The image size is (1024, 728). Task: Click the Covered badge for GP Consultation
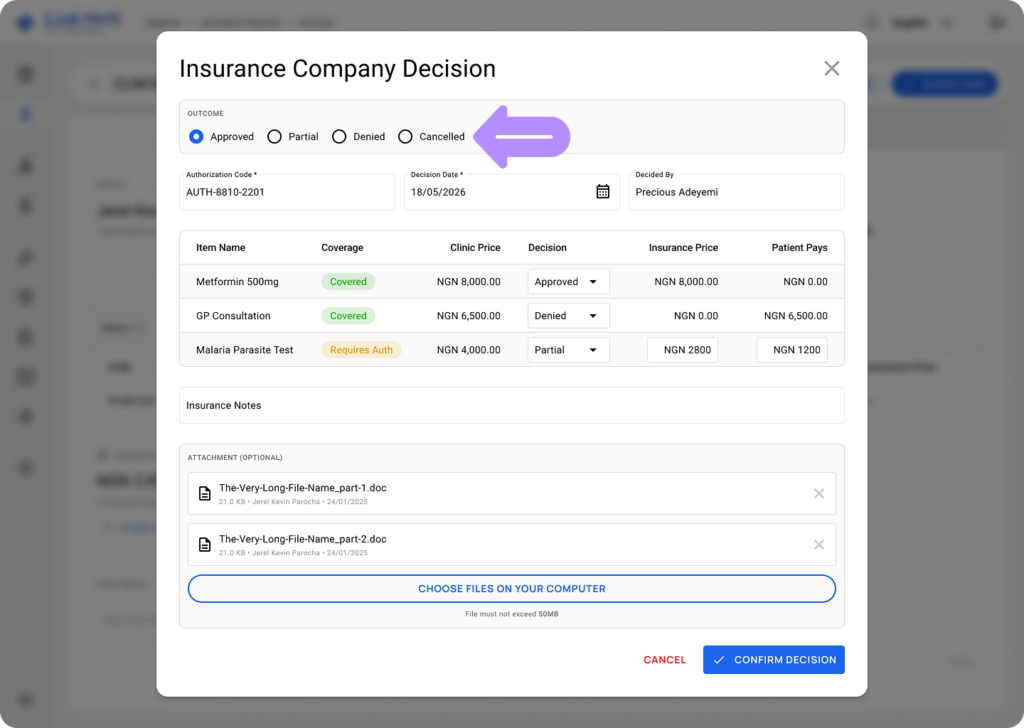pos(348,315)
